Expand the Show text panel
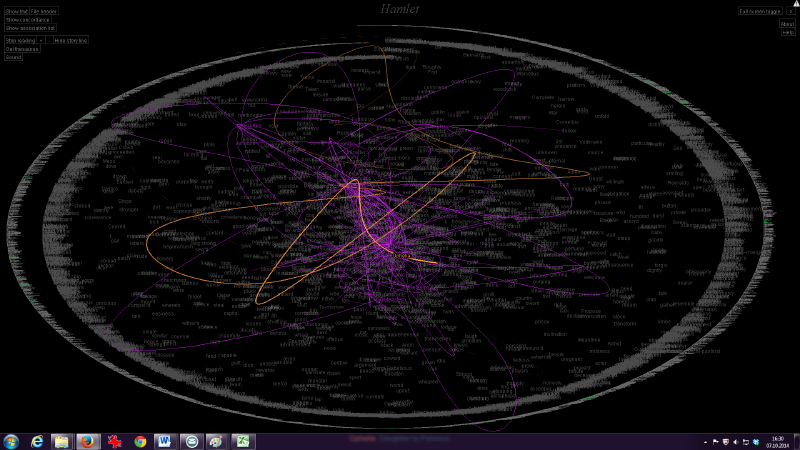 pos(16,10)
